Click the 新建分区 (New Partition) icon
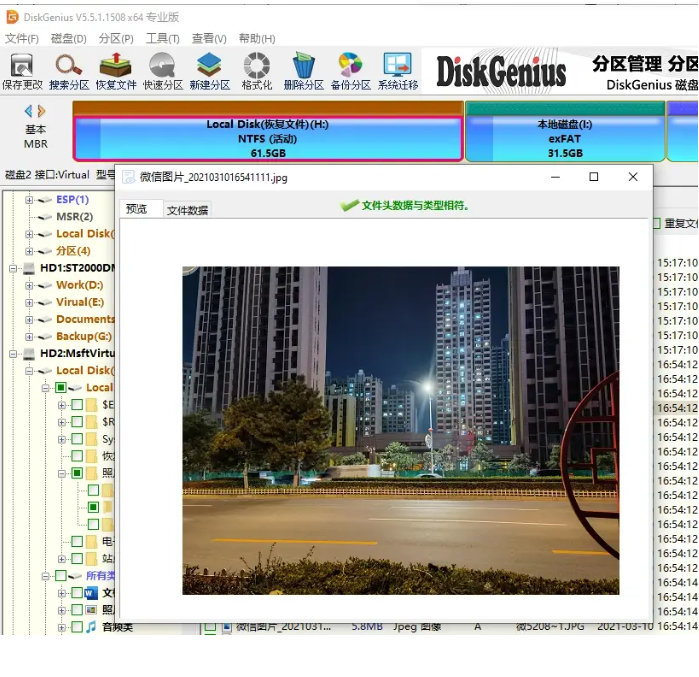This screenshot has height=677, width=699. pos(209,70)
